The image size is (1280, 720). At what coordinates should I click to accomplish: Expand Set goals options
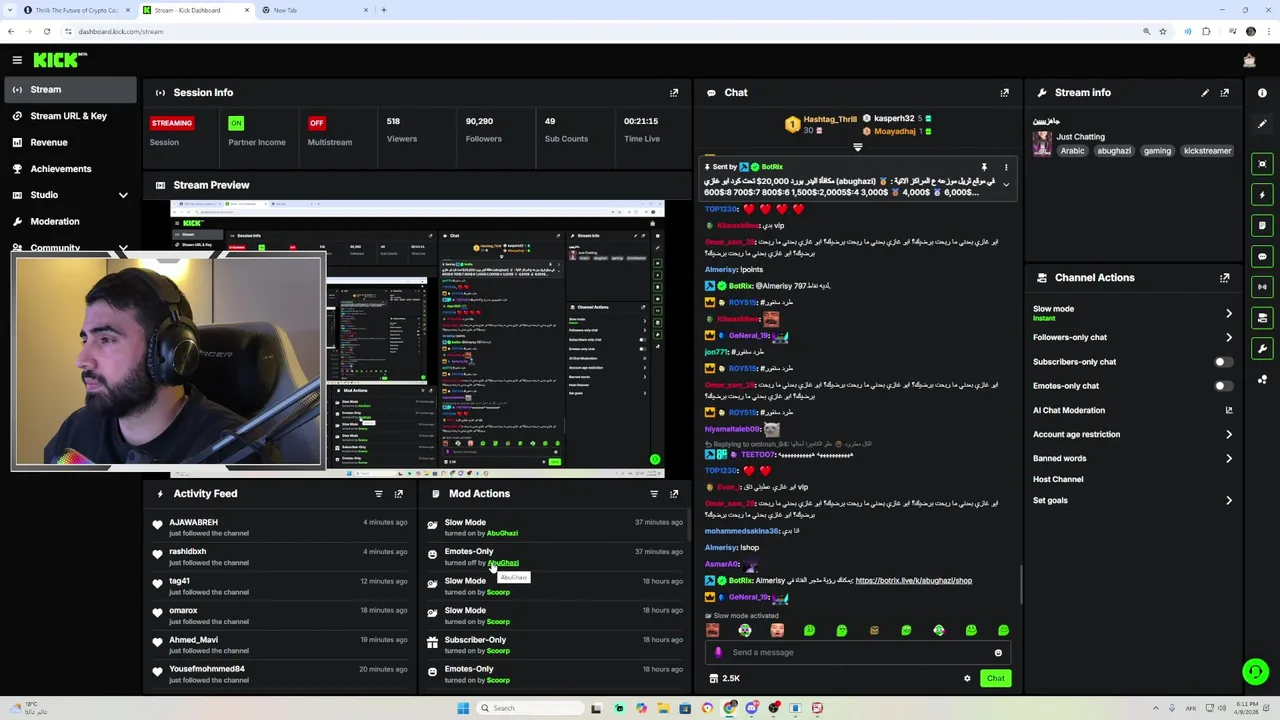pos(1229,501)
